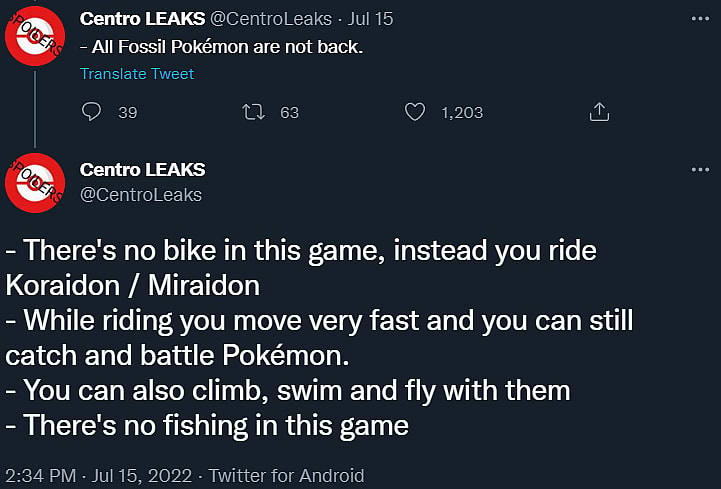The height and width of the screenshot is (489, 721).
Task: Click the avatar beside the Koraidon tweet
Action: click(x=35, y=182)
